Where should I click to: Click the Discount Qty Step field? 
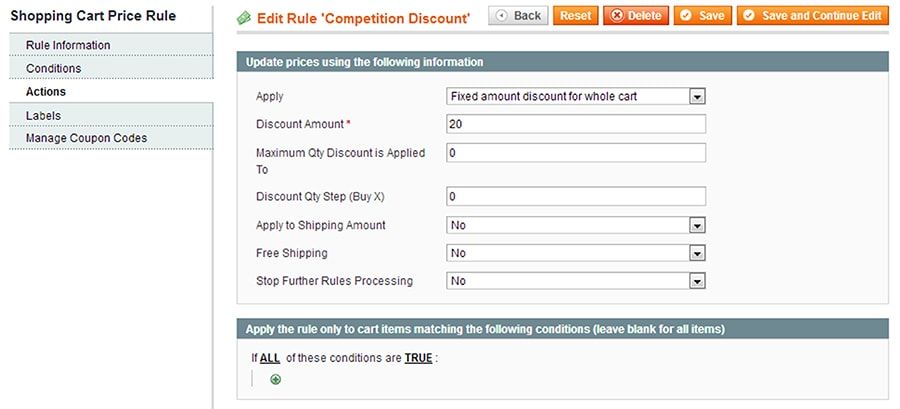(x=575, y=196)
